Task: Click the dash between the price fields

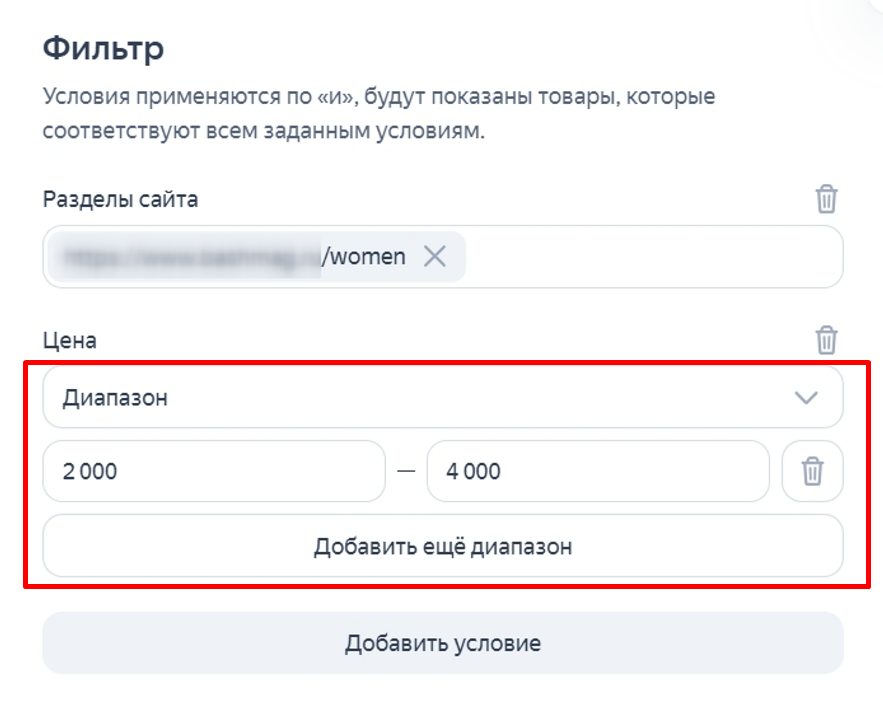Action: (x=405, y=471)
